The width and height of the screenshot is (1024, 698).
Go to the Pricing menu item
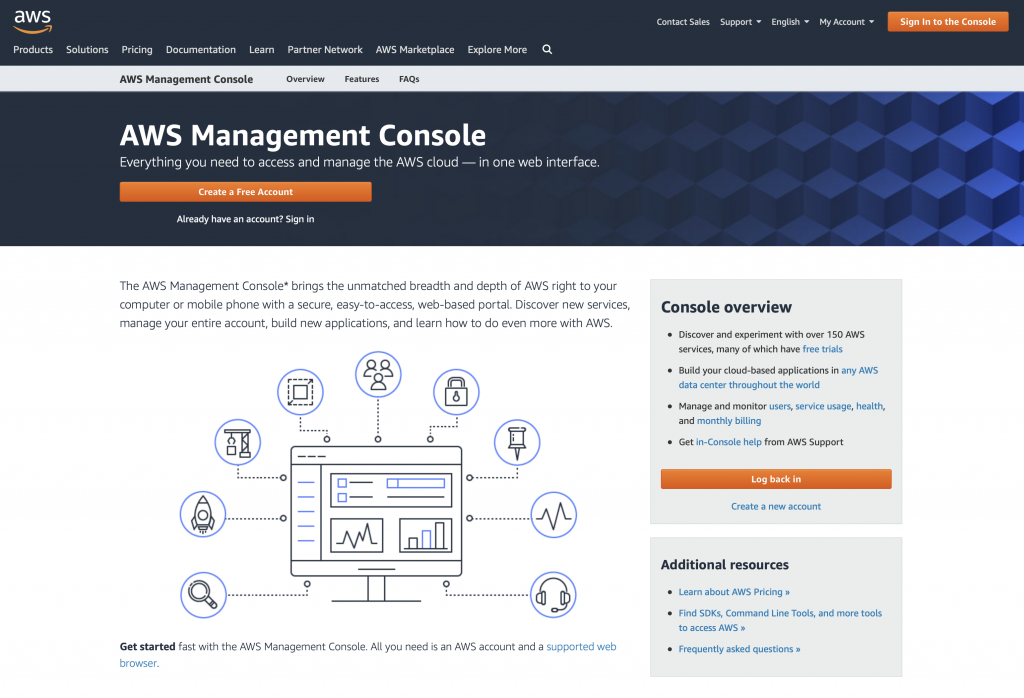coord(136,50)
